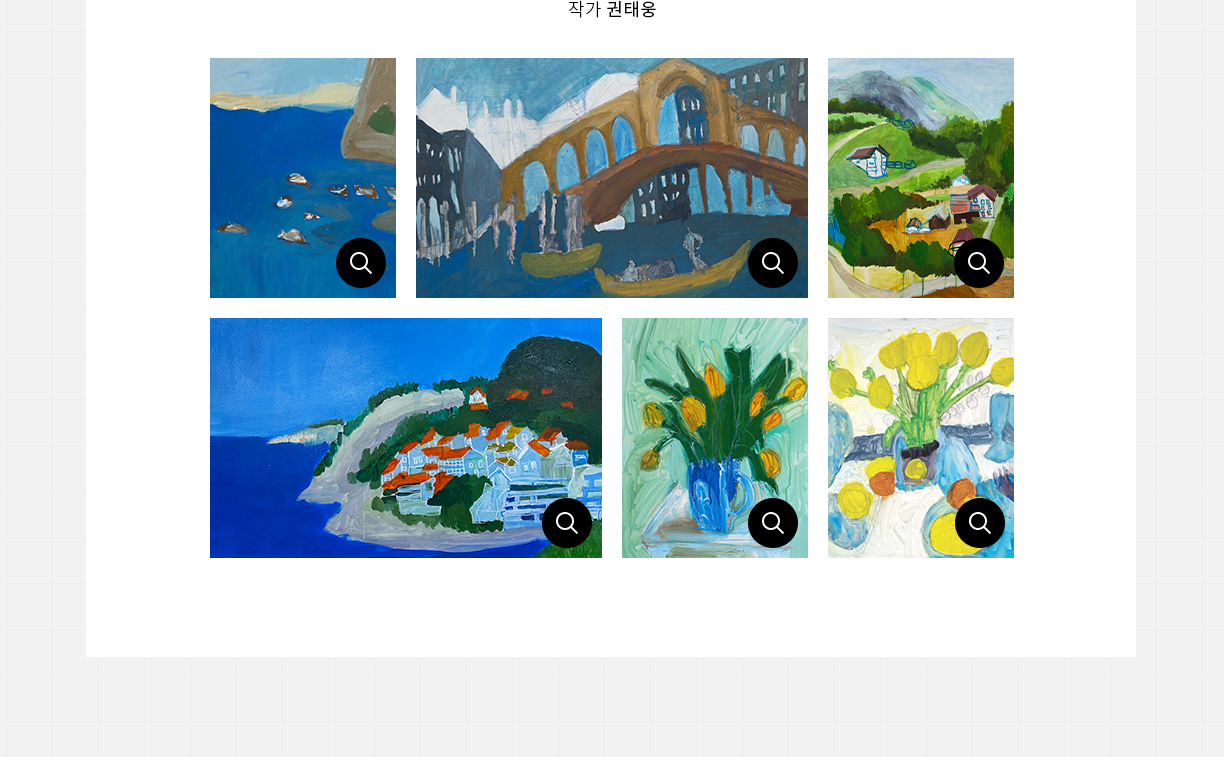The height and width of the screenshot is (757, 1224).
Task: Tap magnifier icon on the yellow tulips painting
Action: click(x=980, y=523)
